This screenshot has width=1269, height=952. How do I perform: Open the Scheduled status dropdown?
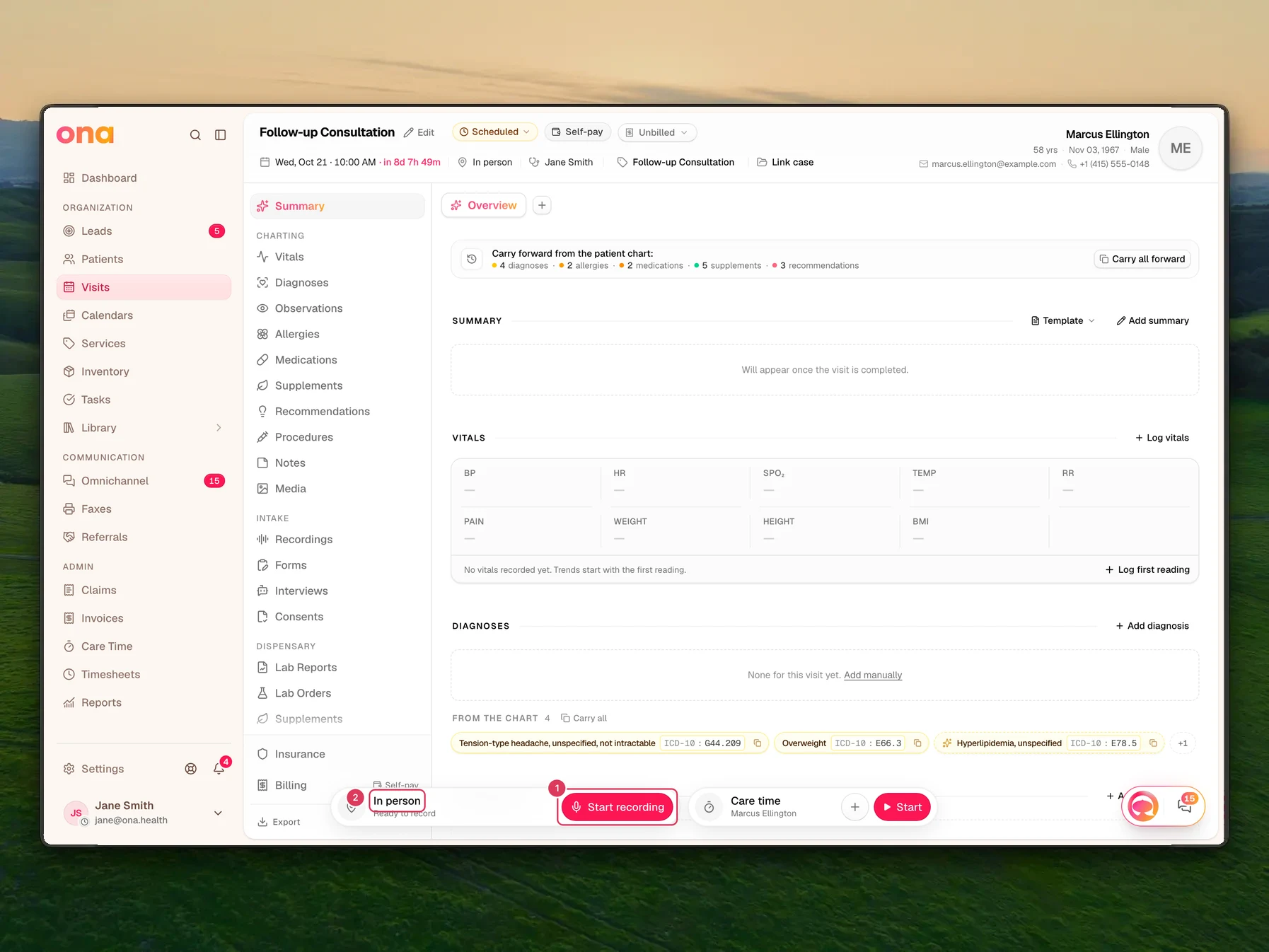495,132
